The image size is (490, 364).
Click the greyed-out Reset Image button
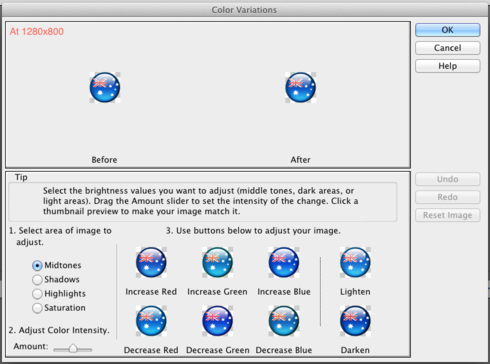coord(448,215)
